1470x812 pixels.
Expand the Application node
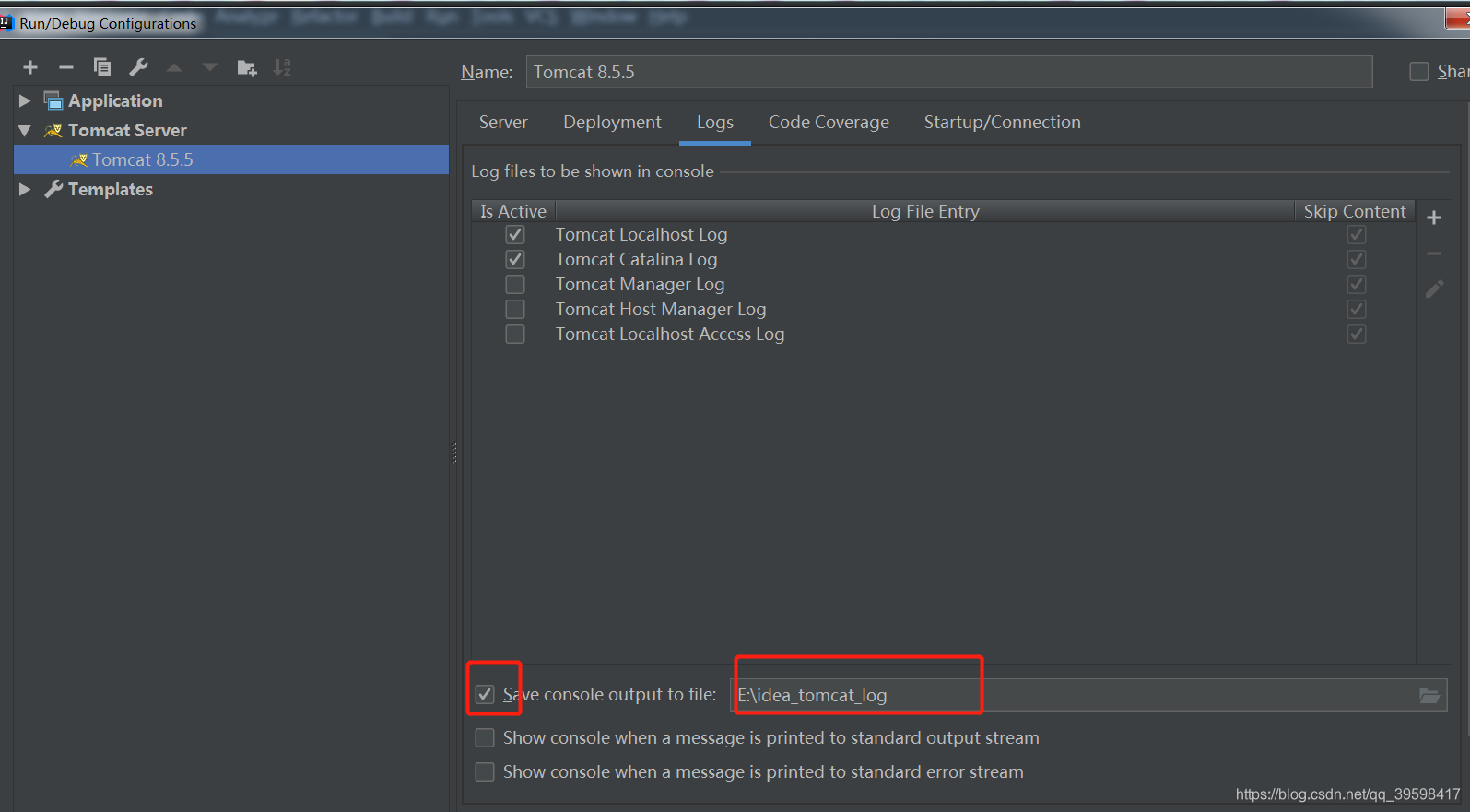(25, 100)
